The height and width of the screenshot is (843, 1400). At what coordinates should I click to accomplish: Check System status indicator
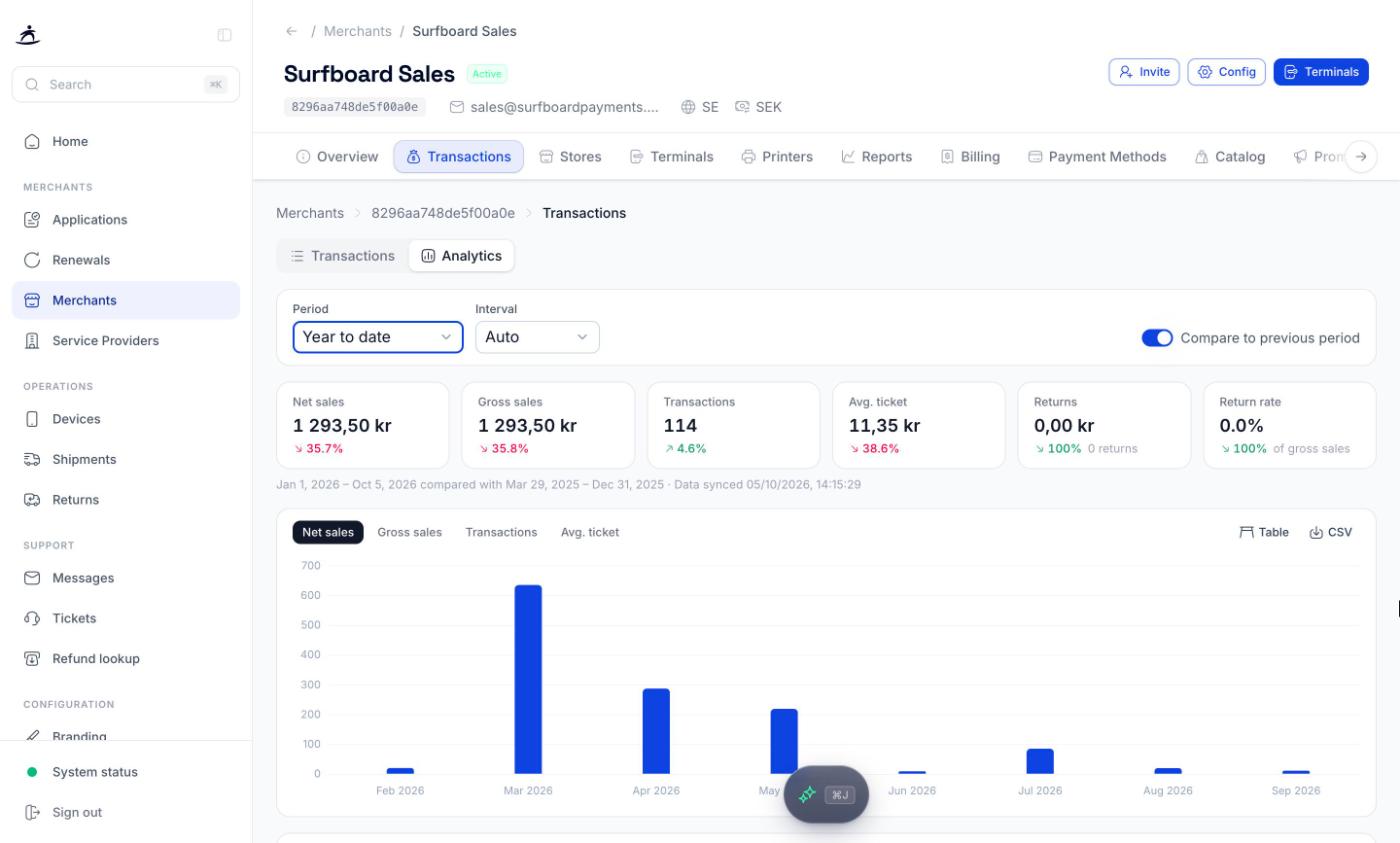pos(126,772)
